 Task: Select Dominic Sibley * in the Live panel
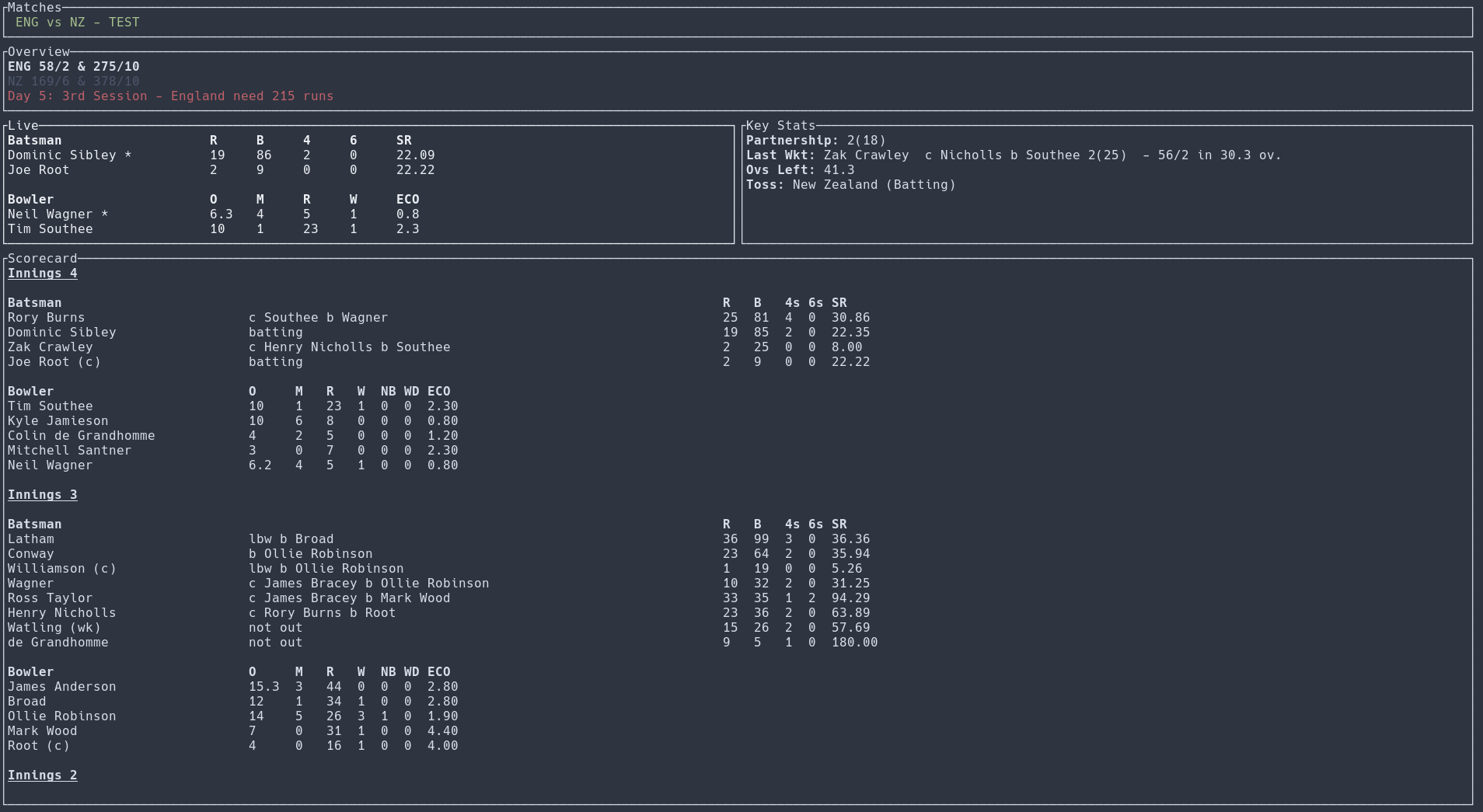(x=70, y=155)
